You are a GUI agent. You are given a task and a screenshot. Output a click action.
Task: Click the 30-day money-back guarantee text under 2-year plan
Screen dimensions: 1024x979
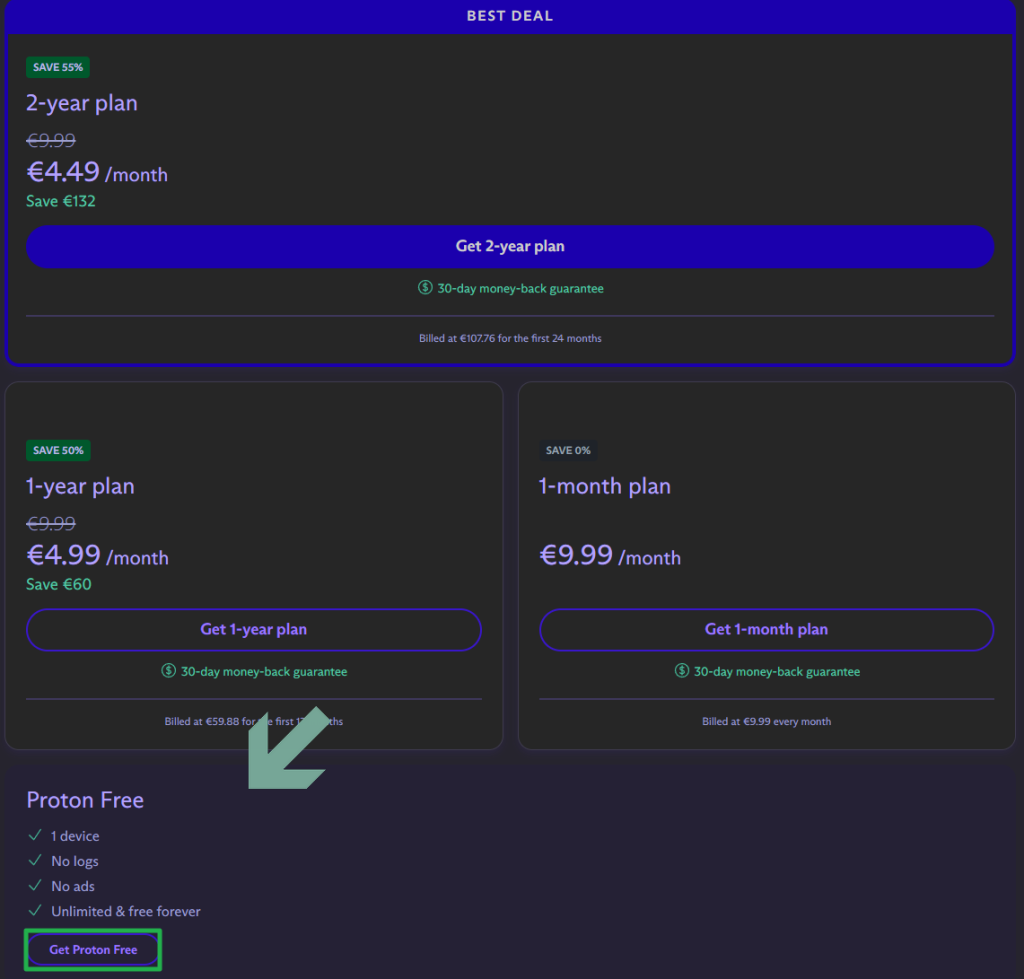pyautogui.click(x=520, y=288)
